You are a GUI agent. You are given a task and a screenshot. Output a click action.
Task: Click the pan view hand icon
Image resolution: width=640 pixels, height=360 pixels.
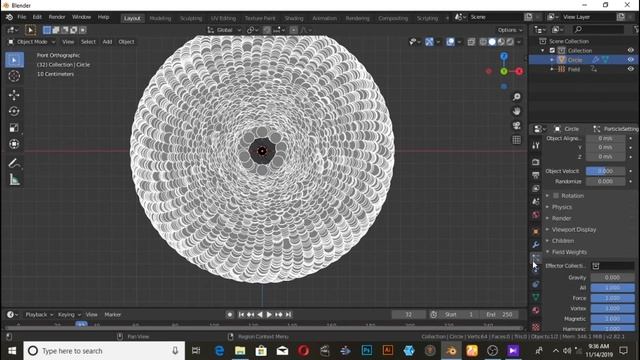point(517,111)
